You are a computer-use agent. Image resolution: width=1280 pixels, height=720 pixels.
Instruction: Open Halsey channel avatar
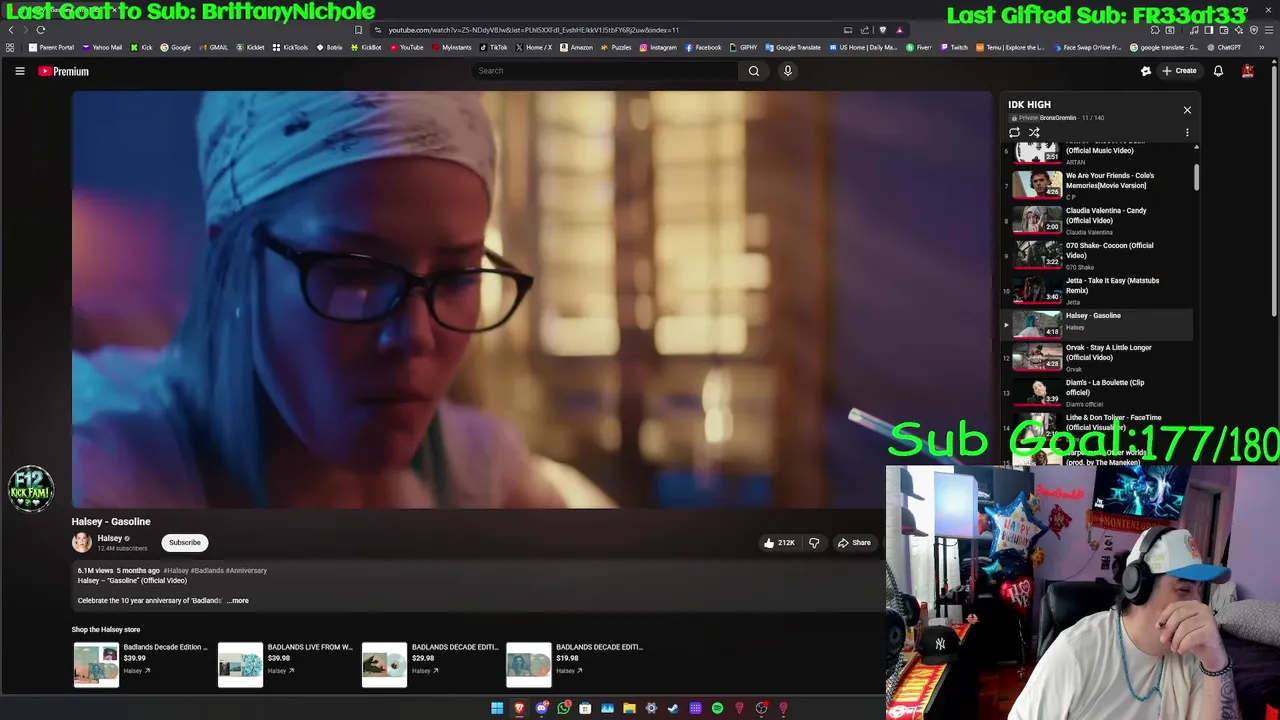coord(82,542)
